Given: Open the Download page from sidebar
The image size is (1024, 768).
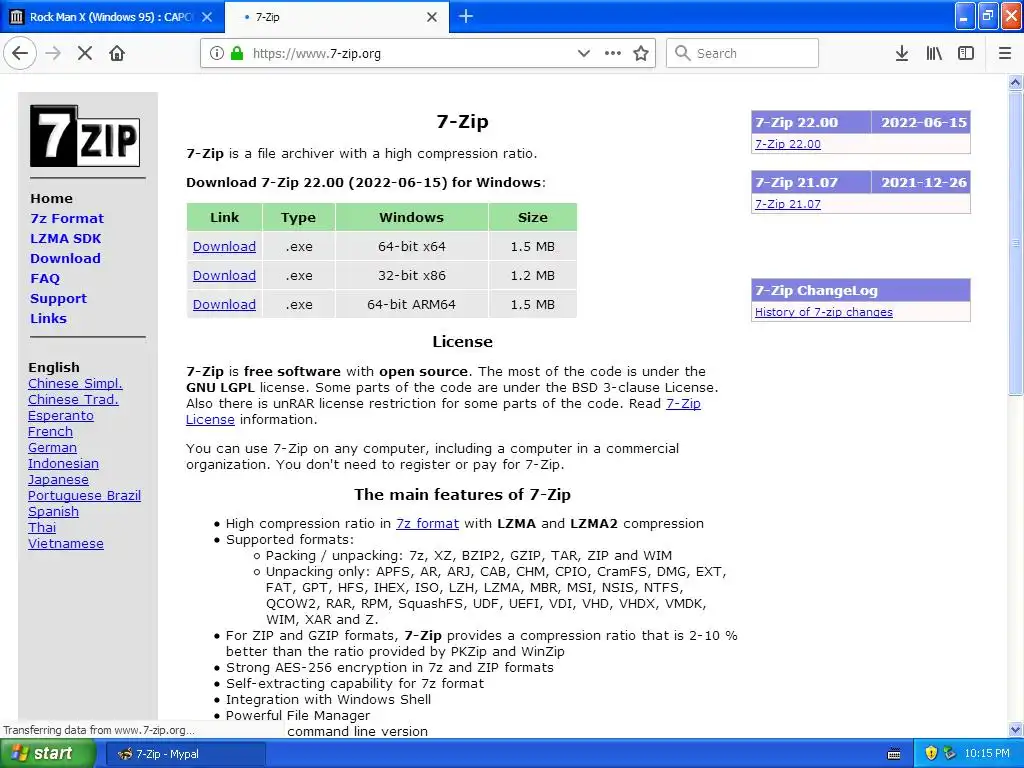Looking at the screenshot, I should [x=65, y=259].
